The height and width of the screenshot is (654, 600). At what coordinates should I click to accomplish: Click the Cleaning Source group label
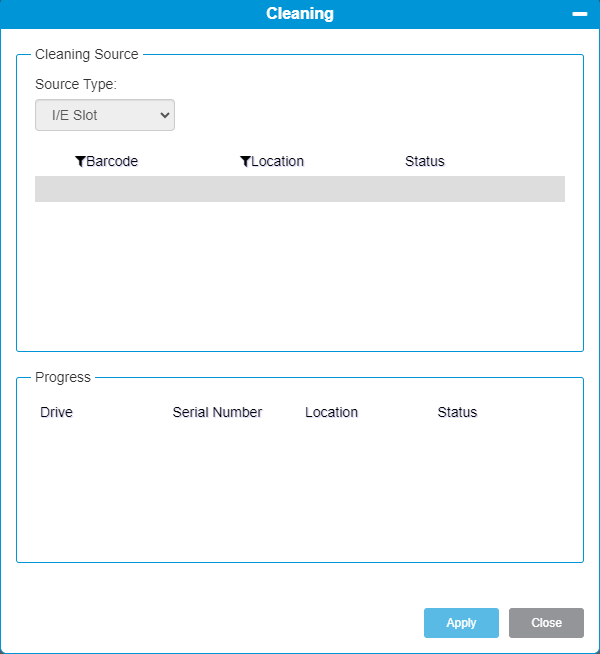point(87,54)
